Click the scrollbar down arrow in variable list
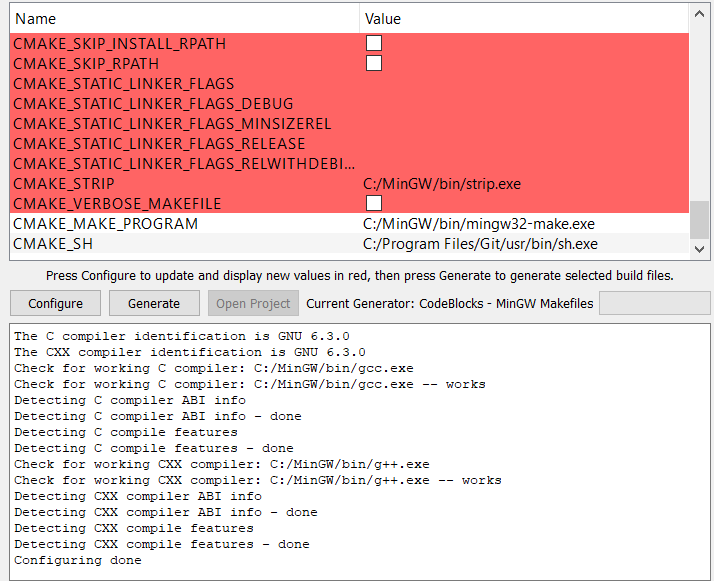This screenshot has width=714, height=581. (699, 250)
